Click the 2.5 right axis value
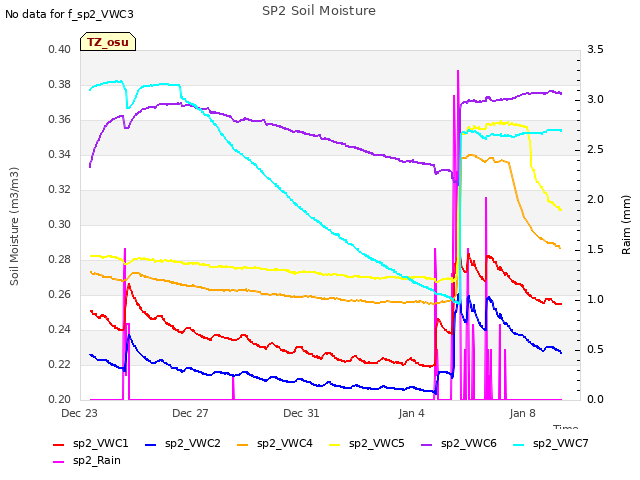 (596, 149)
